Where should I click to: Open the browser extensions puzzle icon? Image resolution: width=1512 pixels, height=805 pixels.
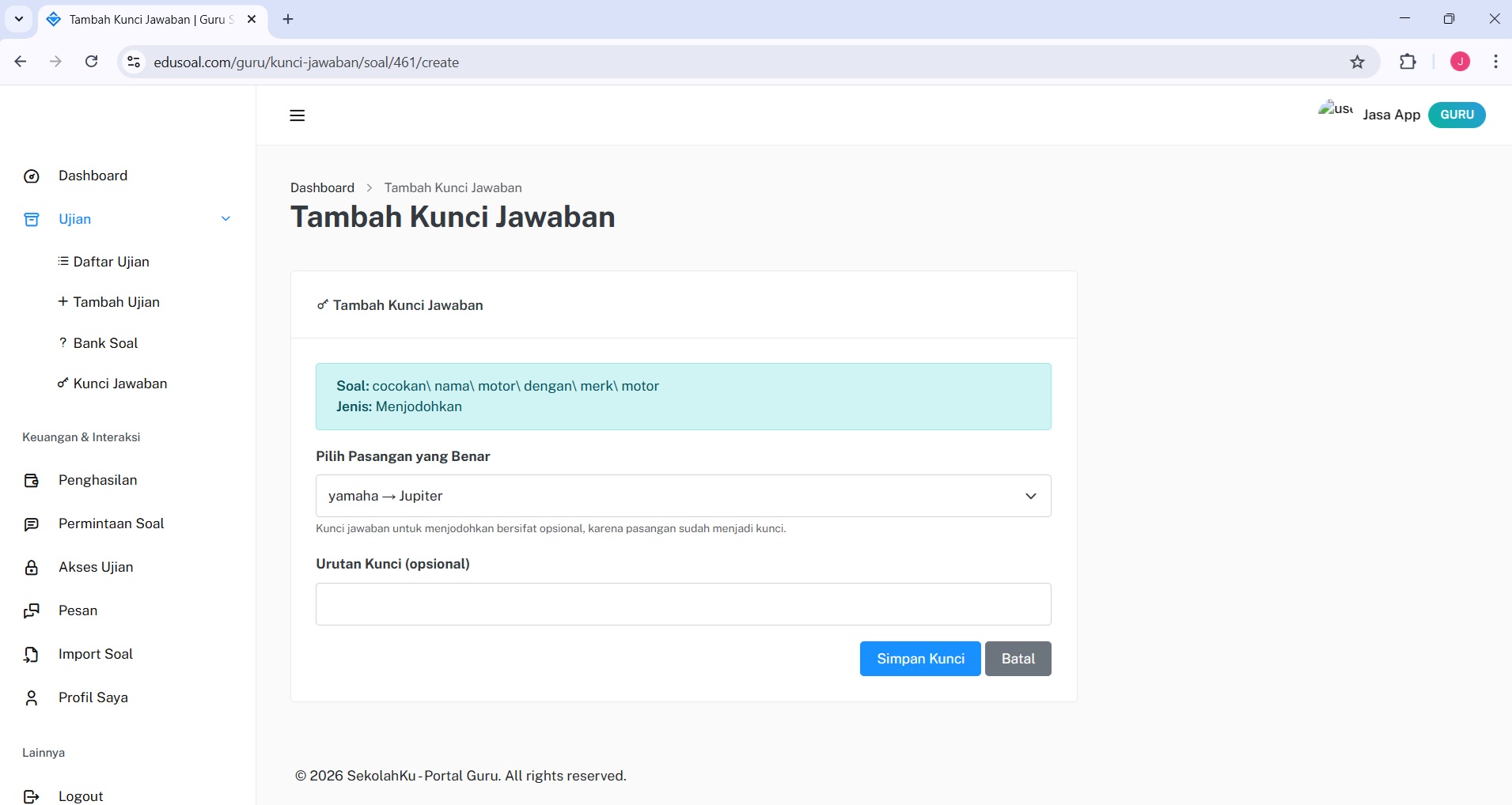pyautogui.click(x=1408, y=62)
